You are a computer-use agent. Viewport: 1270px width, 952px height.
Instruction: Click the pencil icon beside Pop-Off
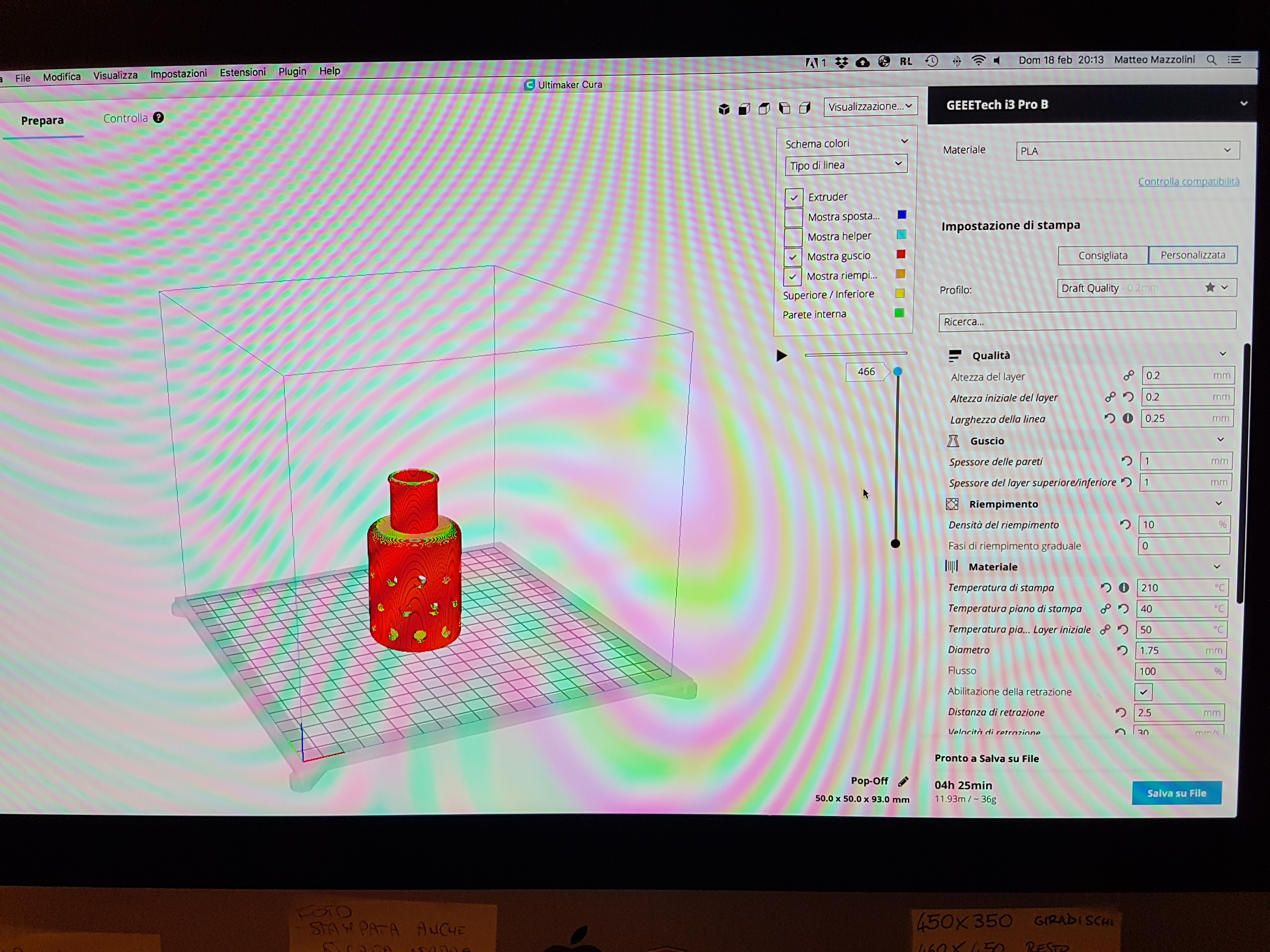click(903, 781)
